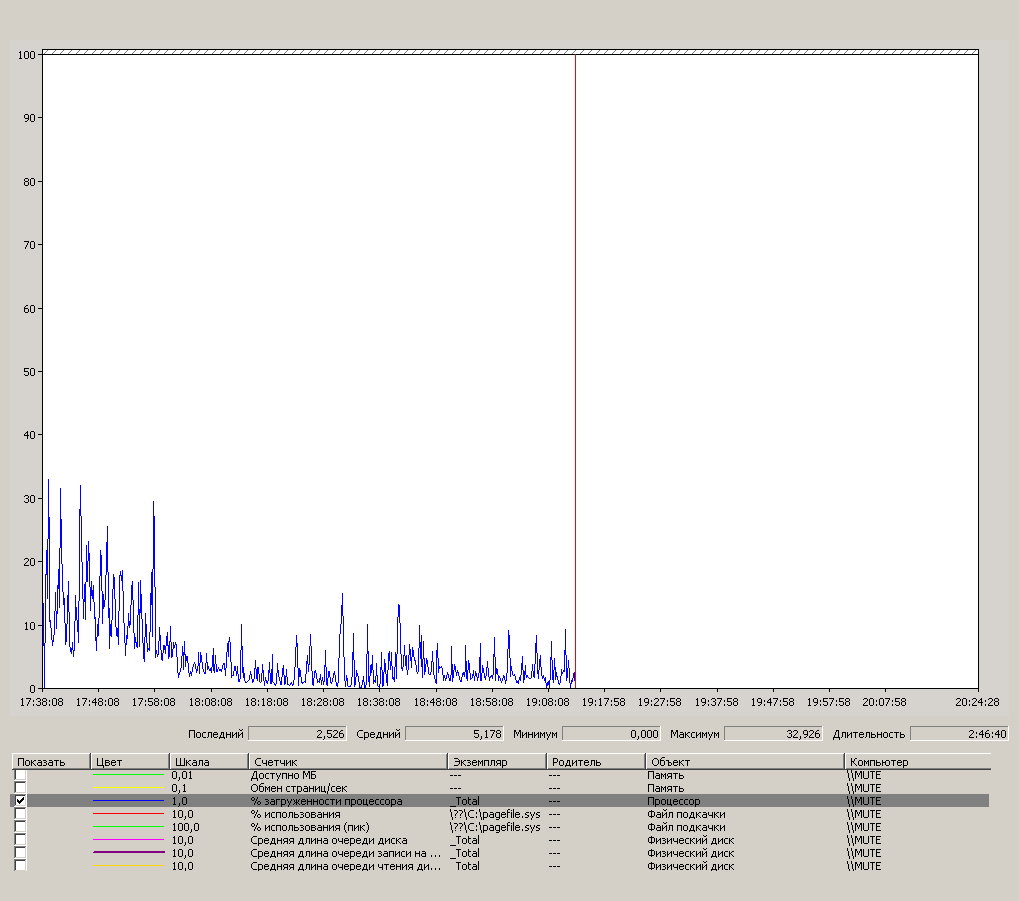Sort counters by "Экземпляр" header
1019x901 pixels.
(496, 762)
